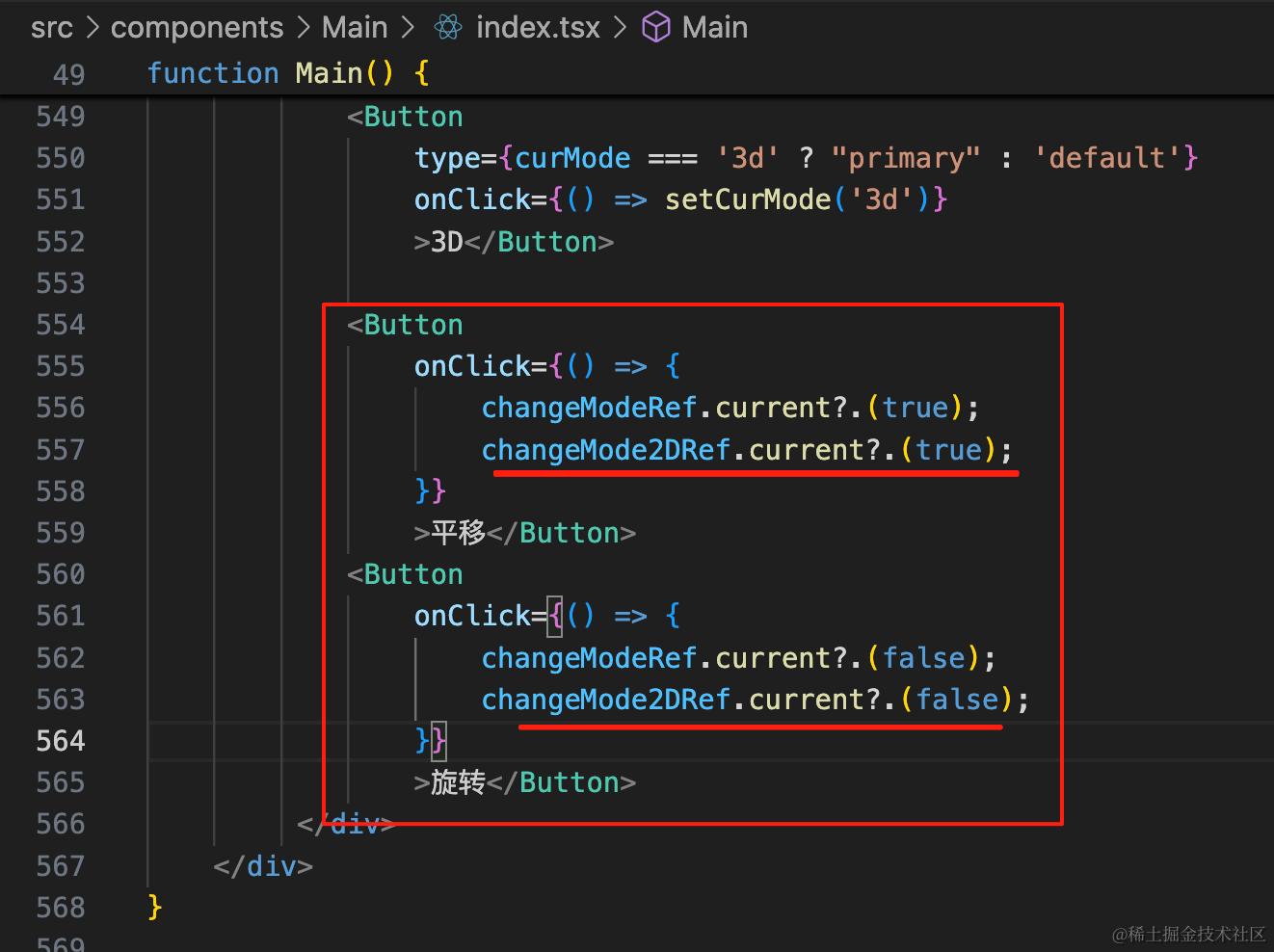This screenshot has height=952, width=1274.
Task: Expand chevron after src in breadcrumb
Action: coord(93,27)
